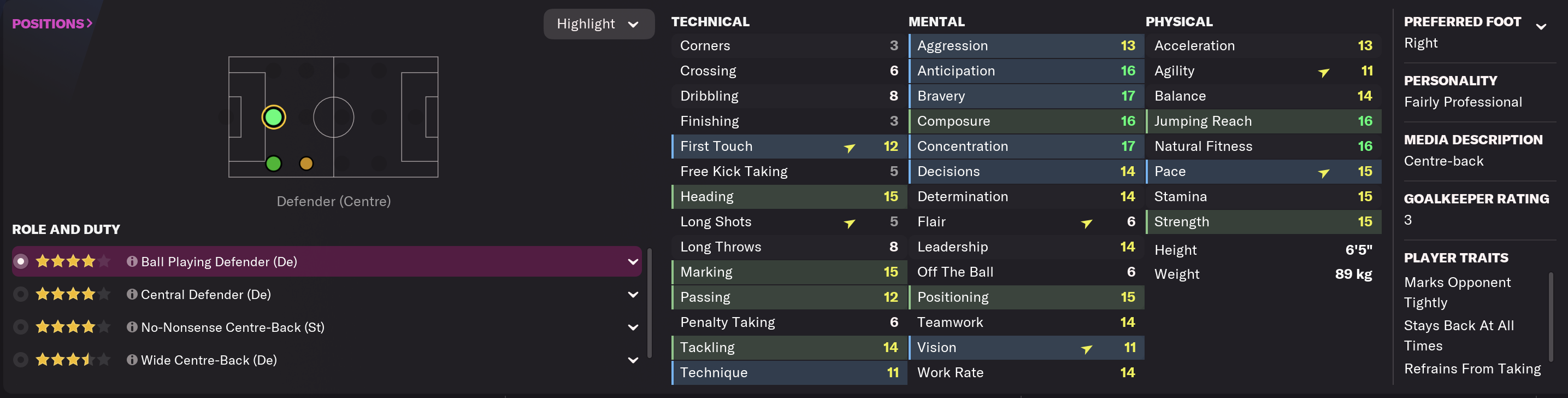Click info icon beside No-Nonsense Centre-Back

pos(132,327)
